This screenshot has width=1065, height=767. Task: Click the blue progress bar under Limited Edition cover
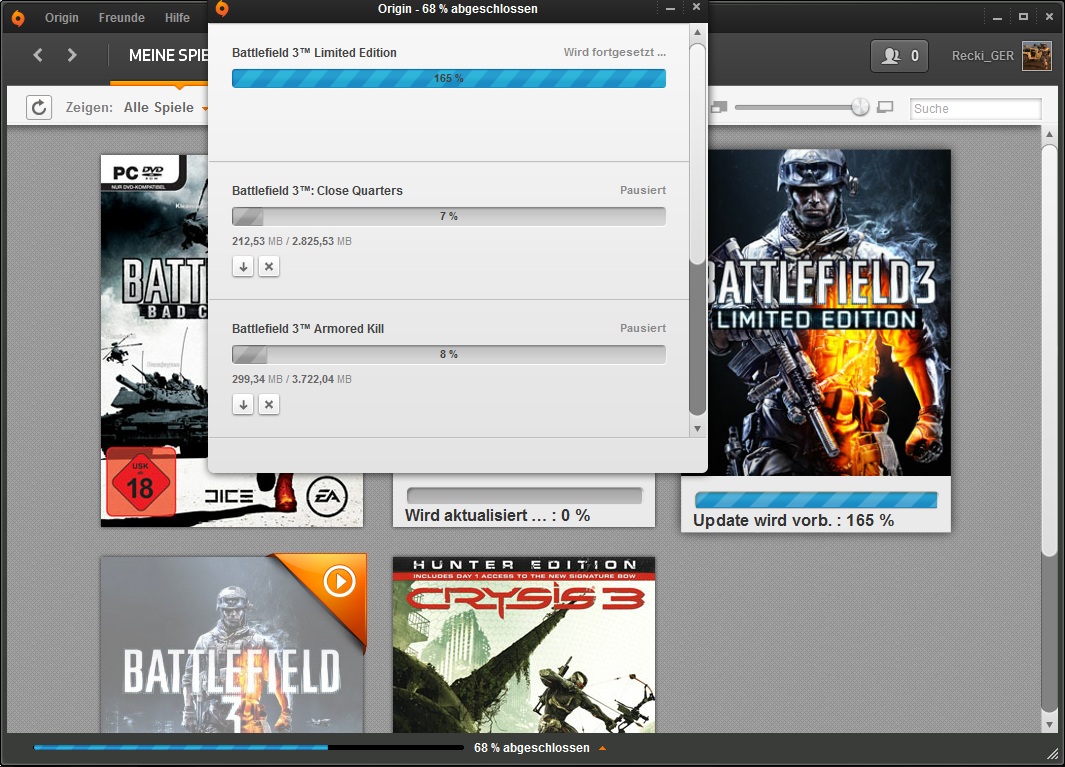point(816,500)
